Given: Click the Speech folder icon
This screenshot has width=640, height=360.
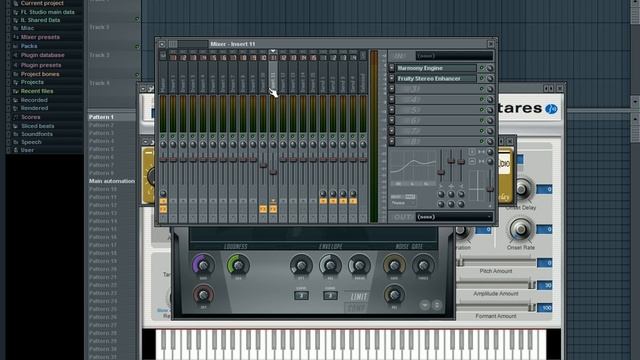Looking at the screenshot, I should pyautogui.click(x=16, y=142).
